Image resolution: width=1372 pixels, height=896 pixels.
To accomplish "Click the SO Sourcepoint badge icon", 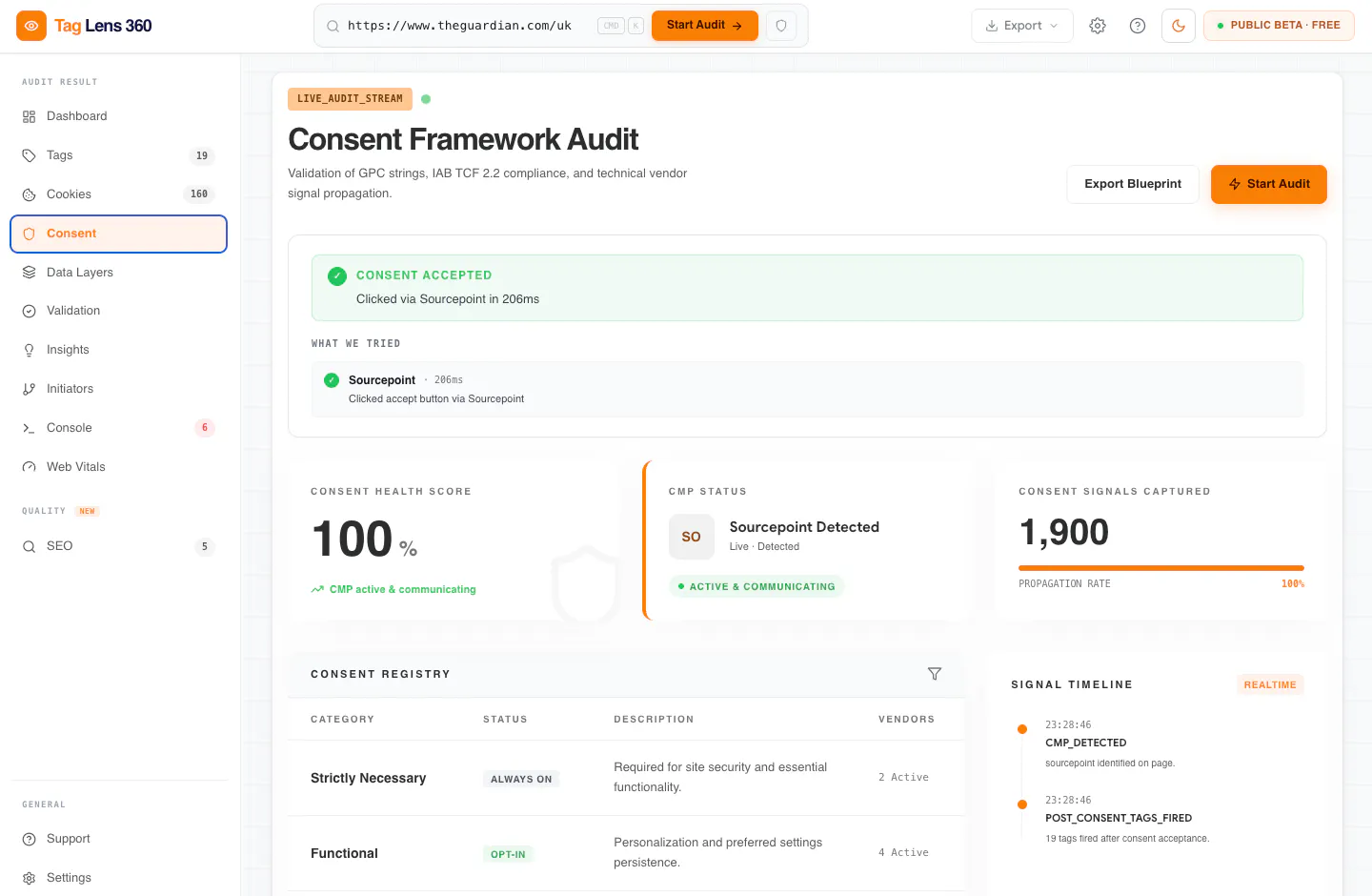I will (x=692, y=537).
